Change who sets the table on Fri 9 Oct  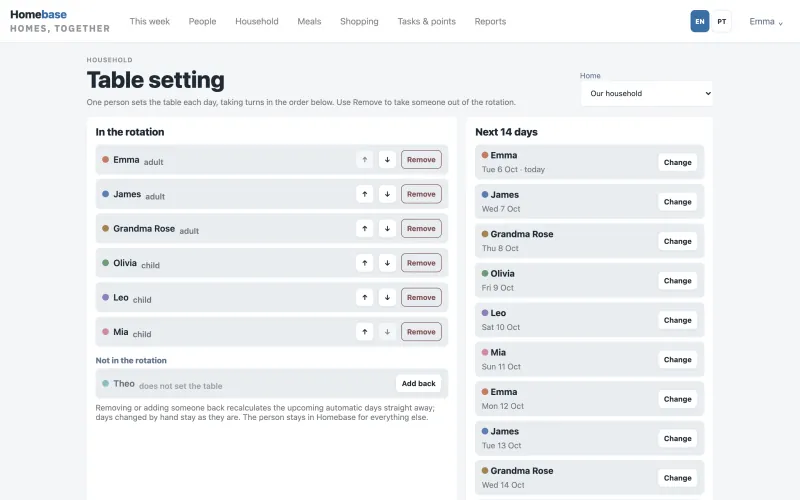(677, 281)
